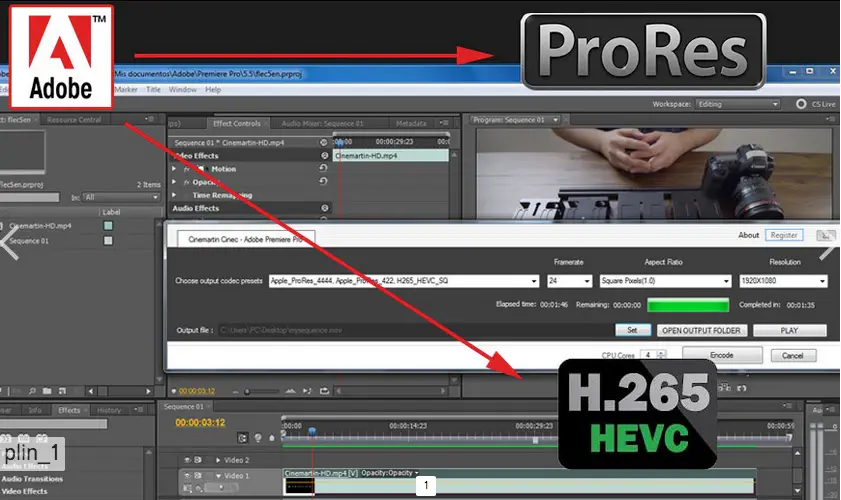841x500 pixels.
Task: Click the PLAY button in Cinec dialog
Action: tap(790, 330)
